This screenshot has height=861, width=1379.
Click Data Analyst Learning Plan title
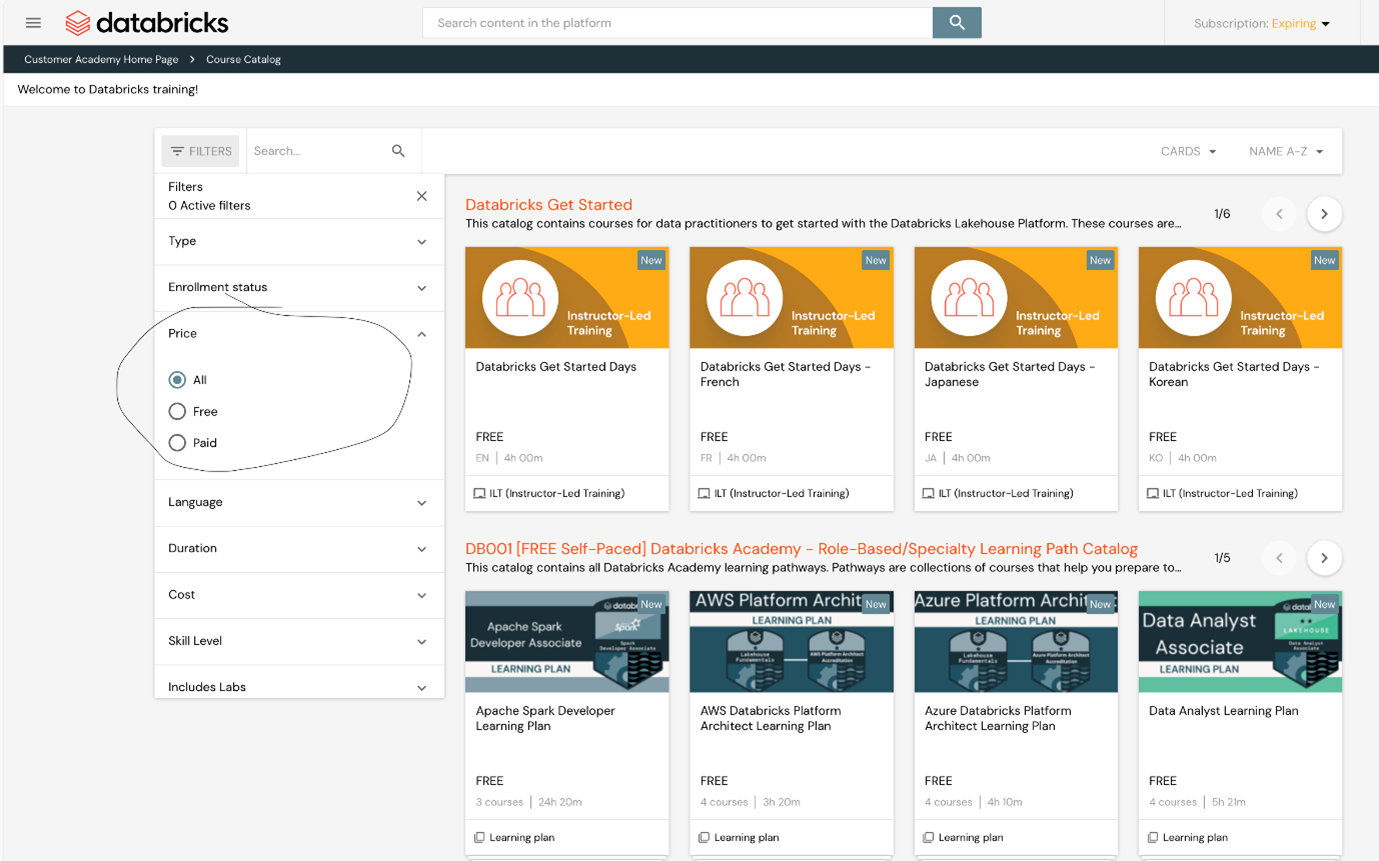(x=1224, y=711)
